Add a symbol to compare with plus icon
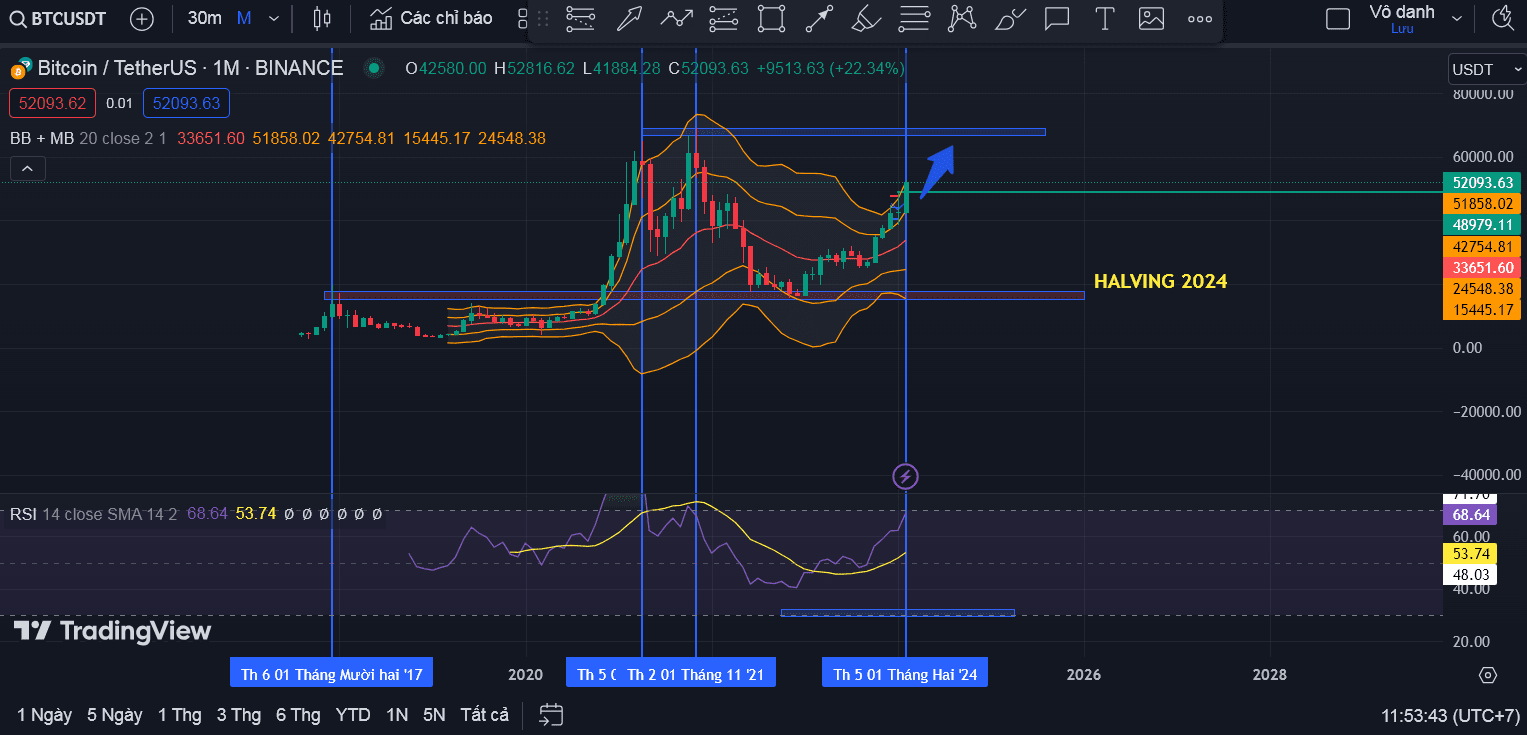The image size is (1527, 735). click(143, 18)
